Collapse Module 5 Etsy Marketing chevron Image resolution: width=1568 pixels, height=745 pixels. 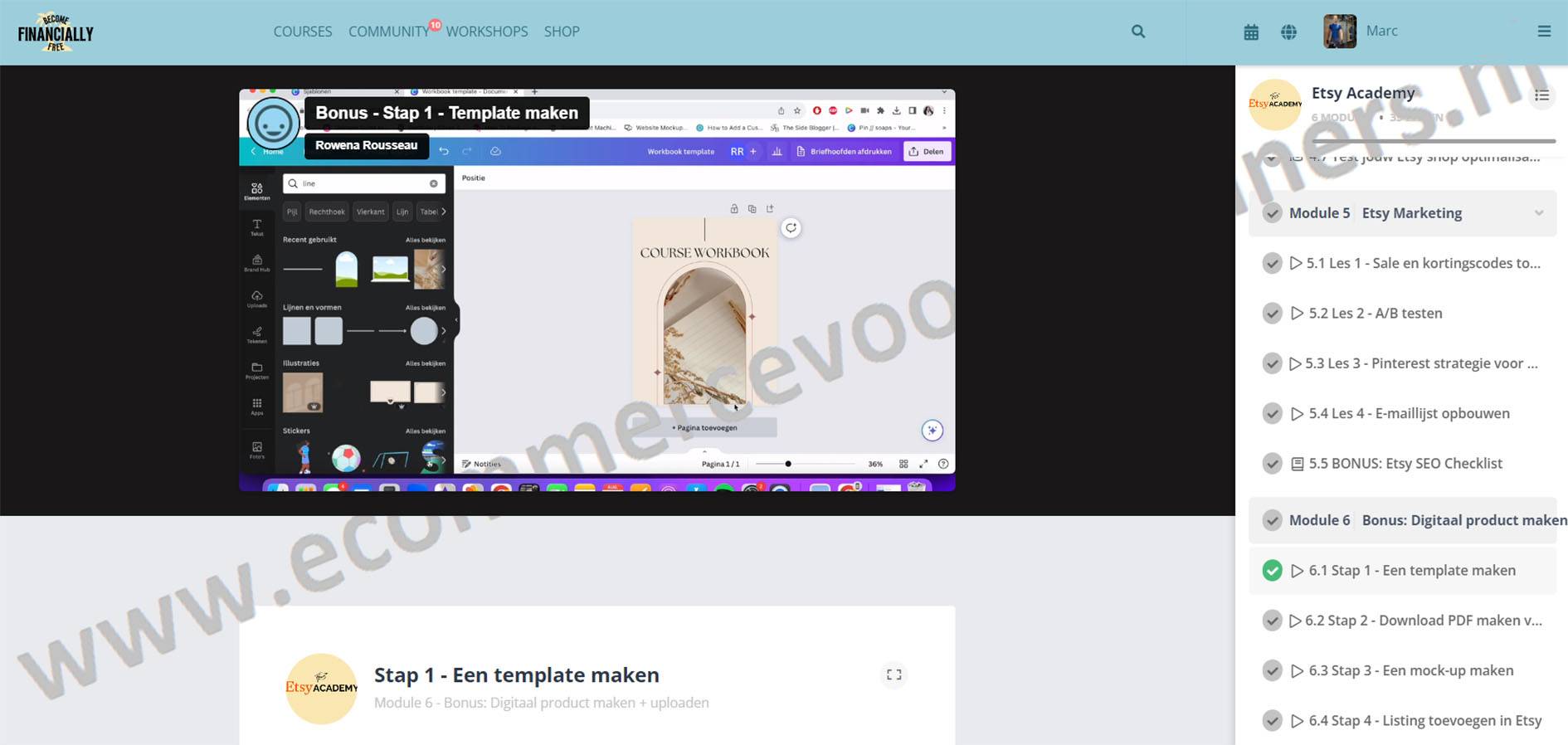[x=1539, y=213]
